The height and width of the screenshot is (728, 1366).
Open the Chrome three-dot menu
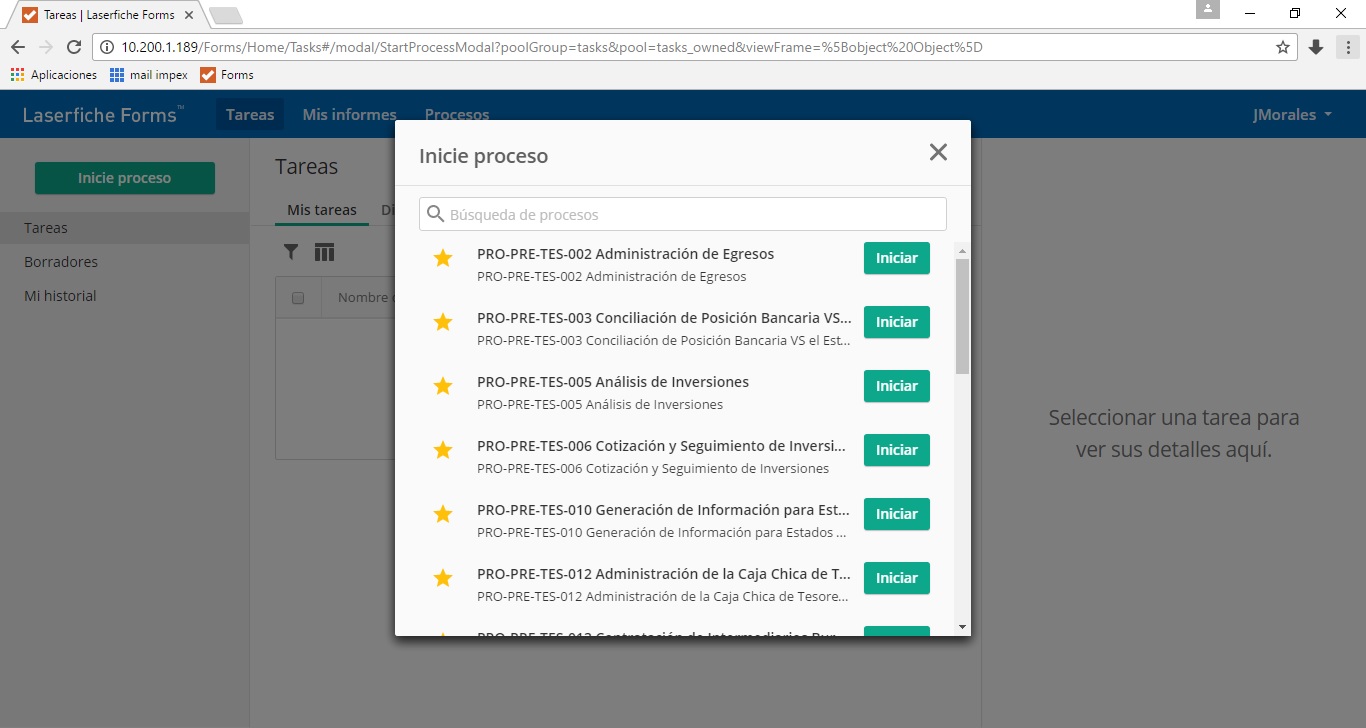click(x=1347, y=47)
